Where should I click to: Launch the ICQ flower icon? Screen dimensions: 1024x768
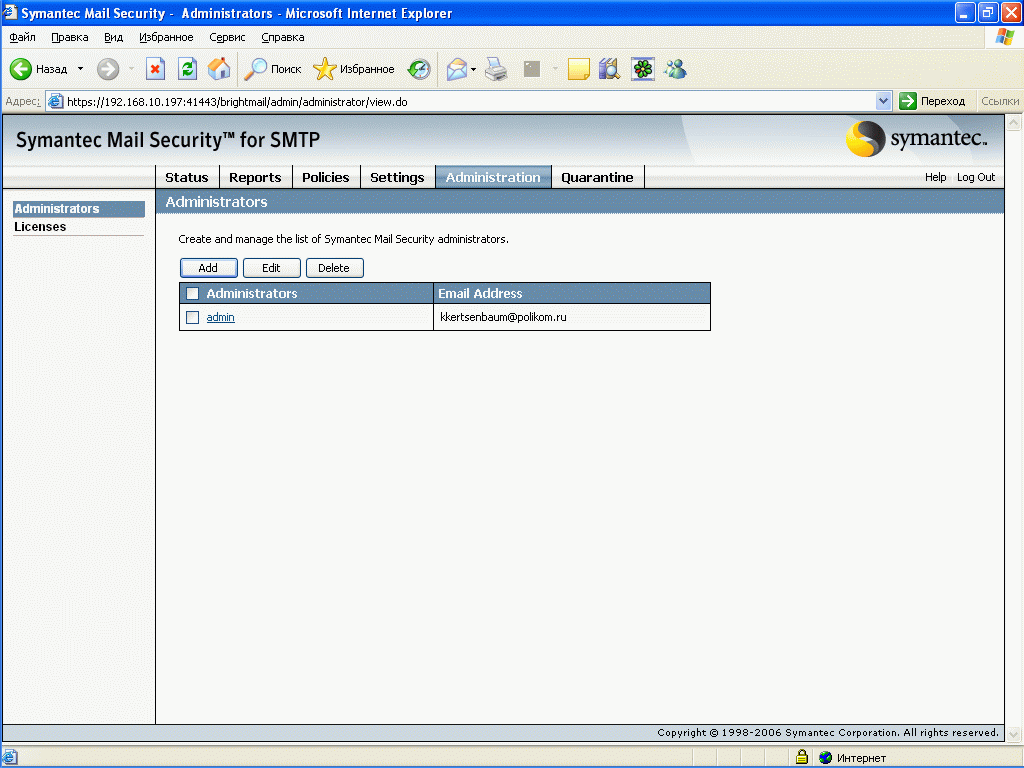(643, 69)
